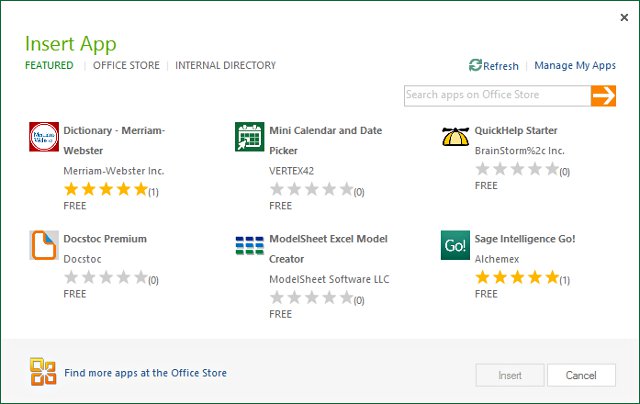This screenshot has width=640, height=404.
Task: Click the Refresh link
Action: pos(501,66)
